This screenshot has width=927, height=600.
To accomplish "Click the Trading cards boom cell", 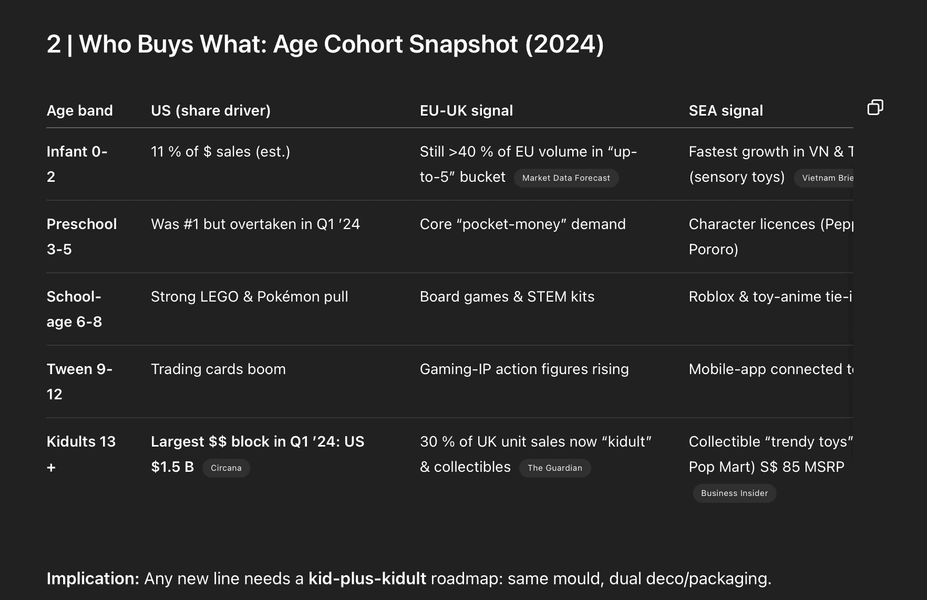I will tap(218, 369).
